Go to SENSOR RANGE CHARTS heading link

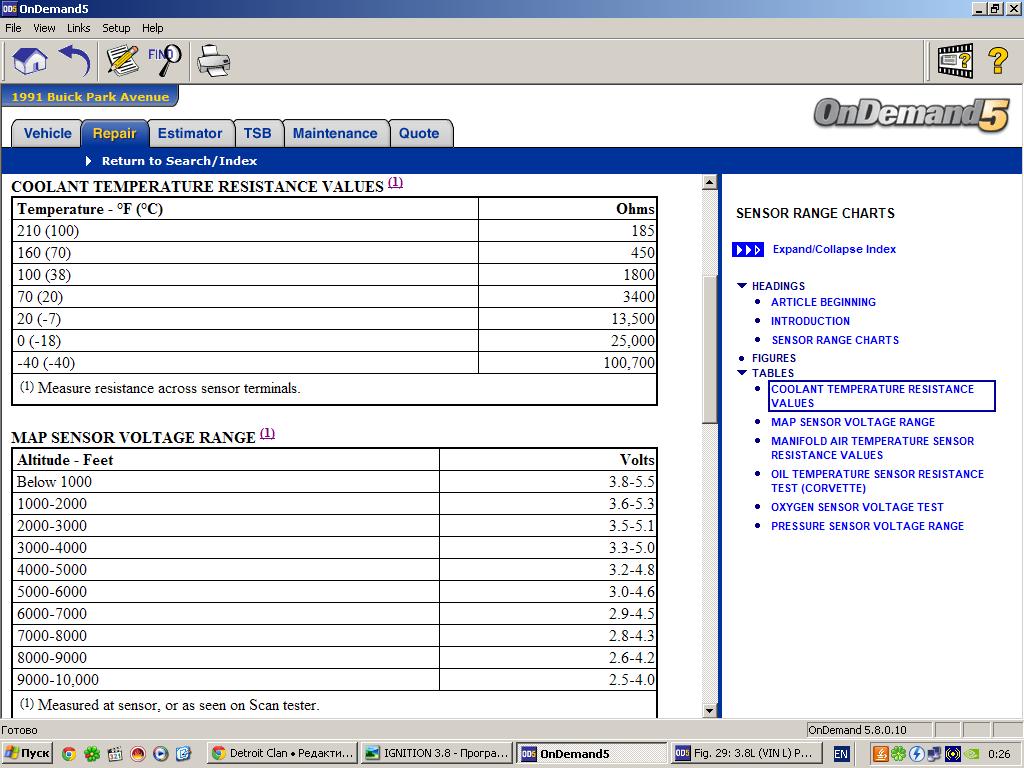pyautogui.click(x=835, y=340)
